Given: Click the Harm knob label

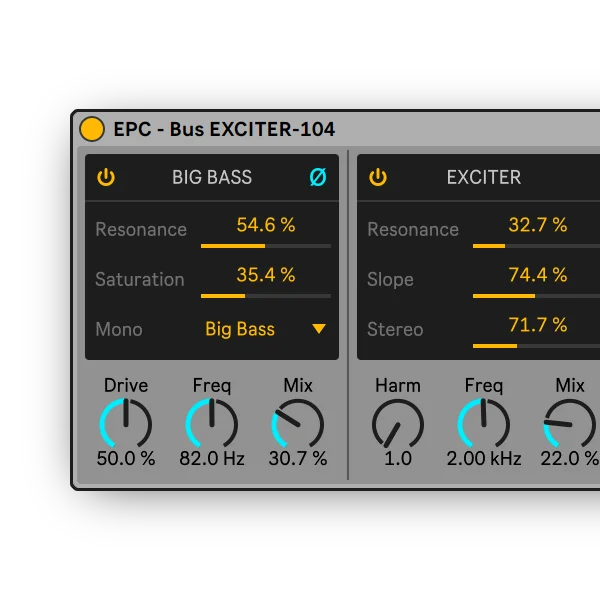Looking at the screenshot, I should [x=398, y=385].
